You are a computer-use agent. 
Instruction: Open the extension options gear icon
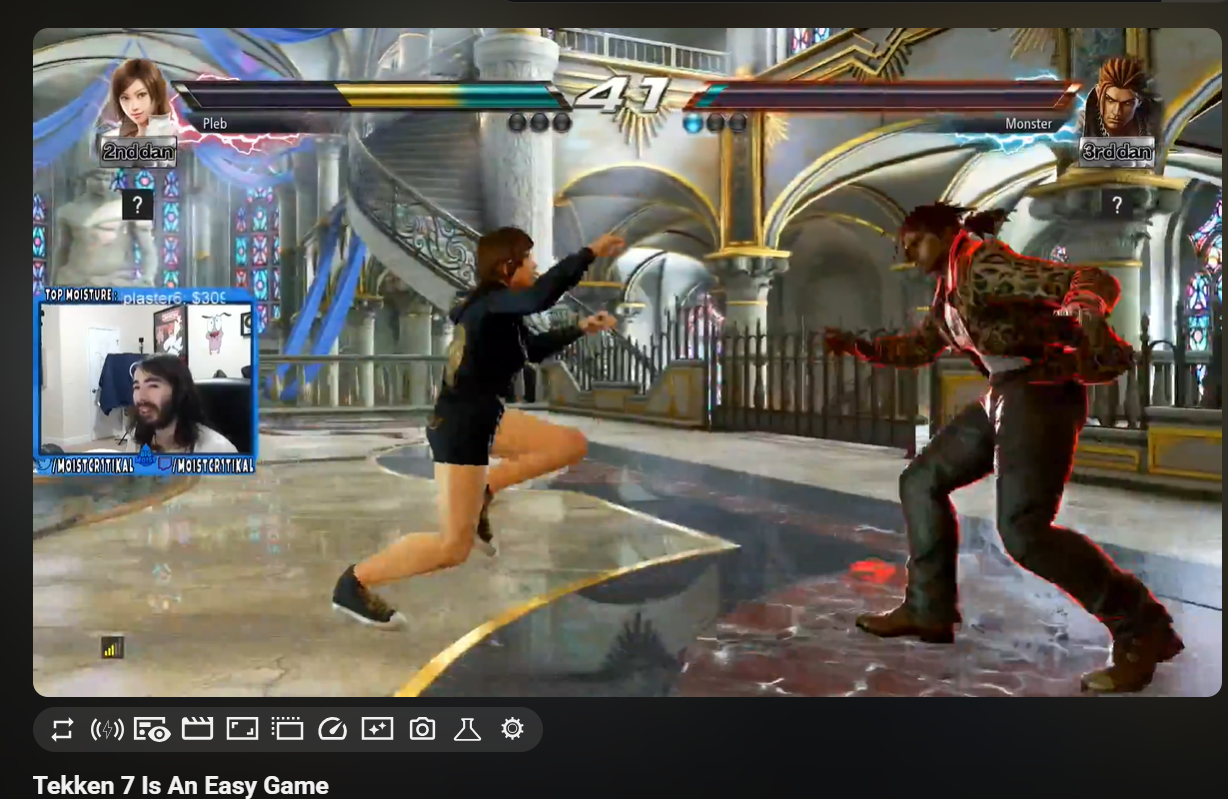point(512,729)
